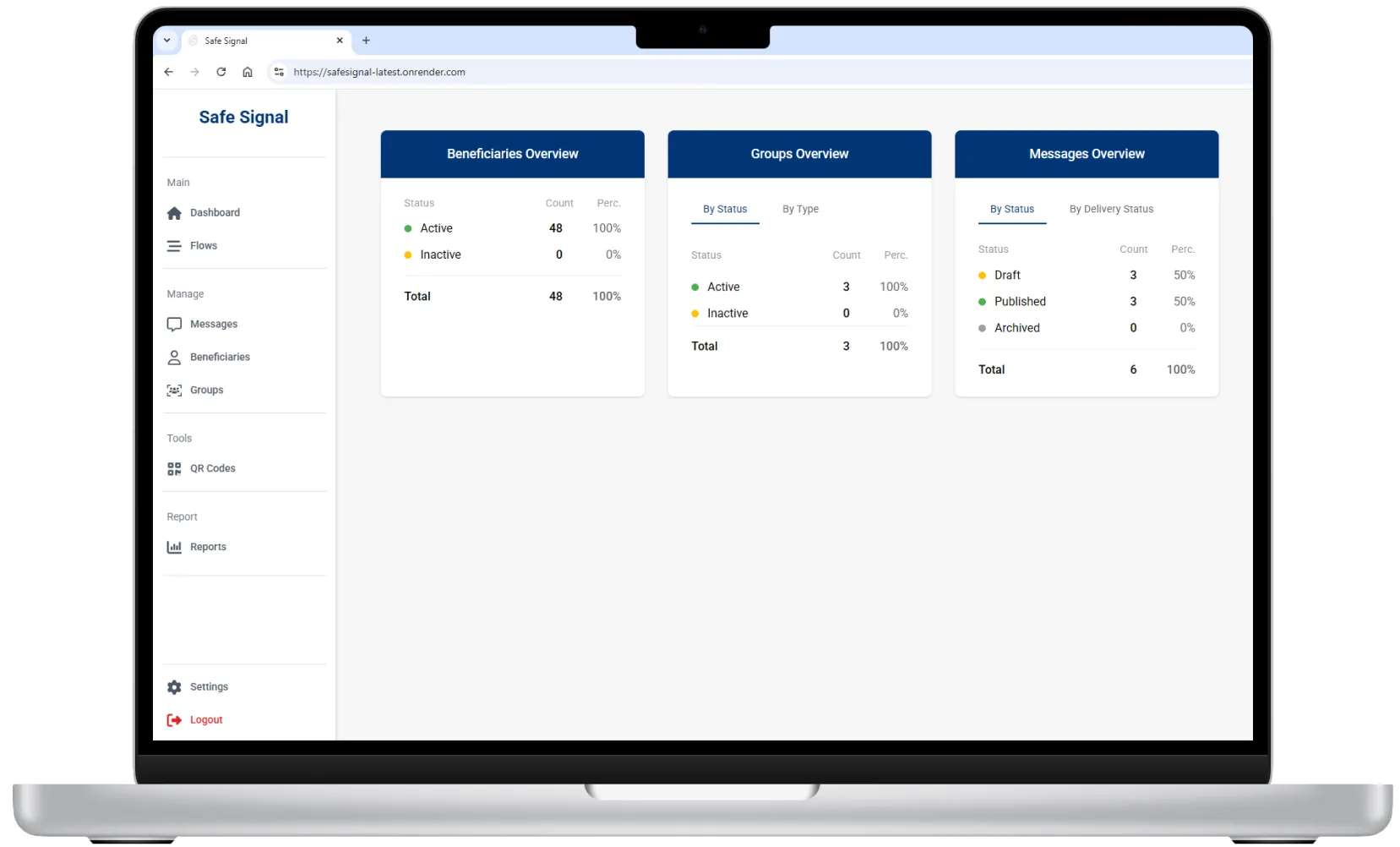The width and height of the screenshot is (1400, 847).
Task: Click the QR Codes icon
Action: click(x=174, y=469)
